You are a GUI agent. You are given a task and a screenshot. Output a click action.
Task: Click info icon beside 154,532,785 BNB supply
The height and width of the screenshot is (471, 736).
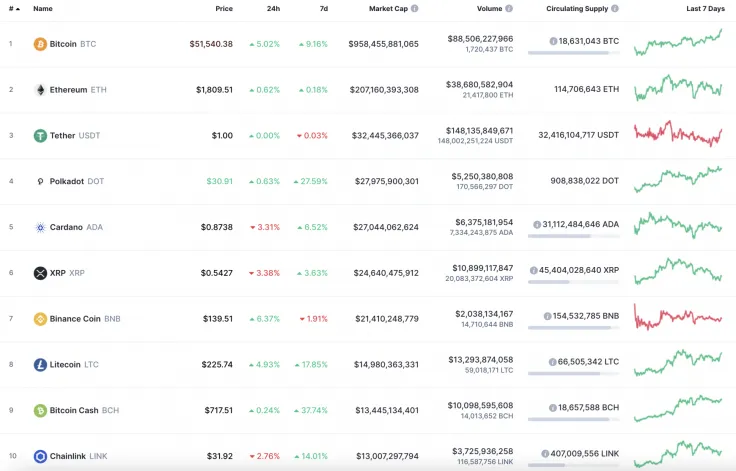[x=547, y=316]
